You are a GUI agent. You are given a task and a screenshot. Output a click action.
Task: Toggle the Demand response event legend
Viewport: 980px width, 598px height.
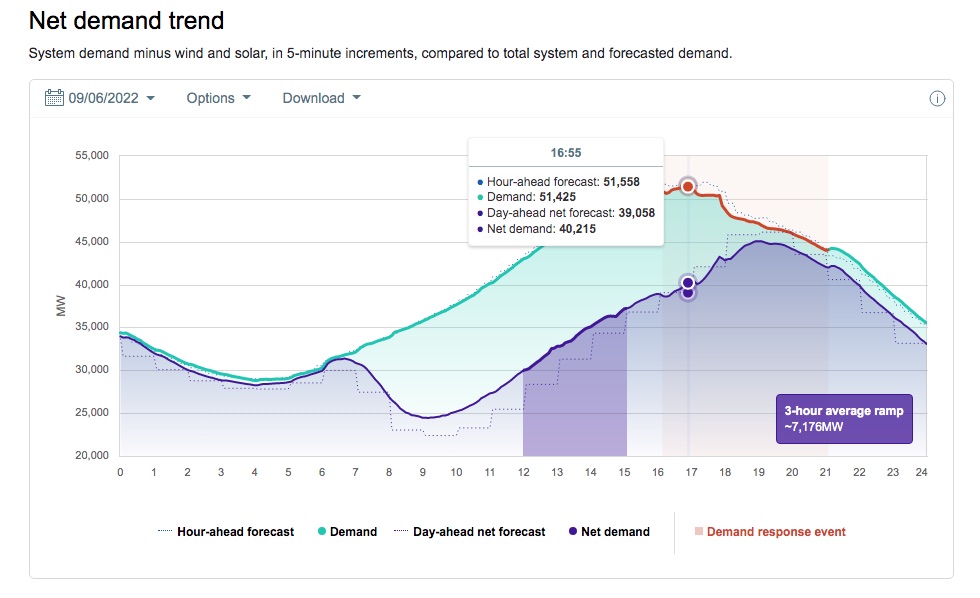point(775,532)
